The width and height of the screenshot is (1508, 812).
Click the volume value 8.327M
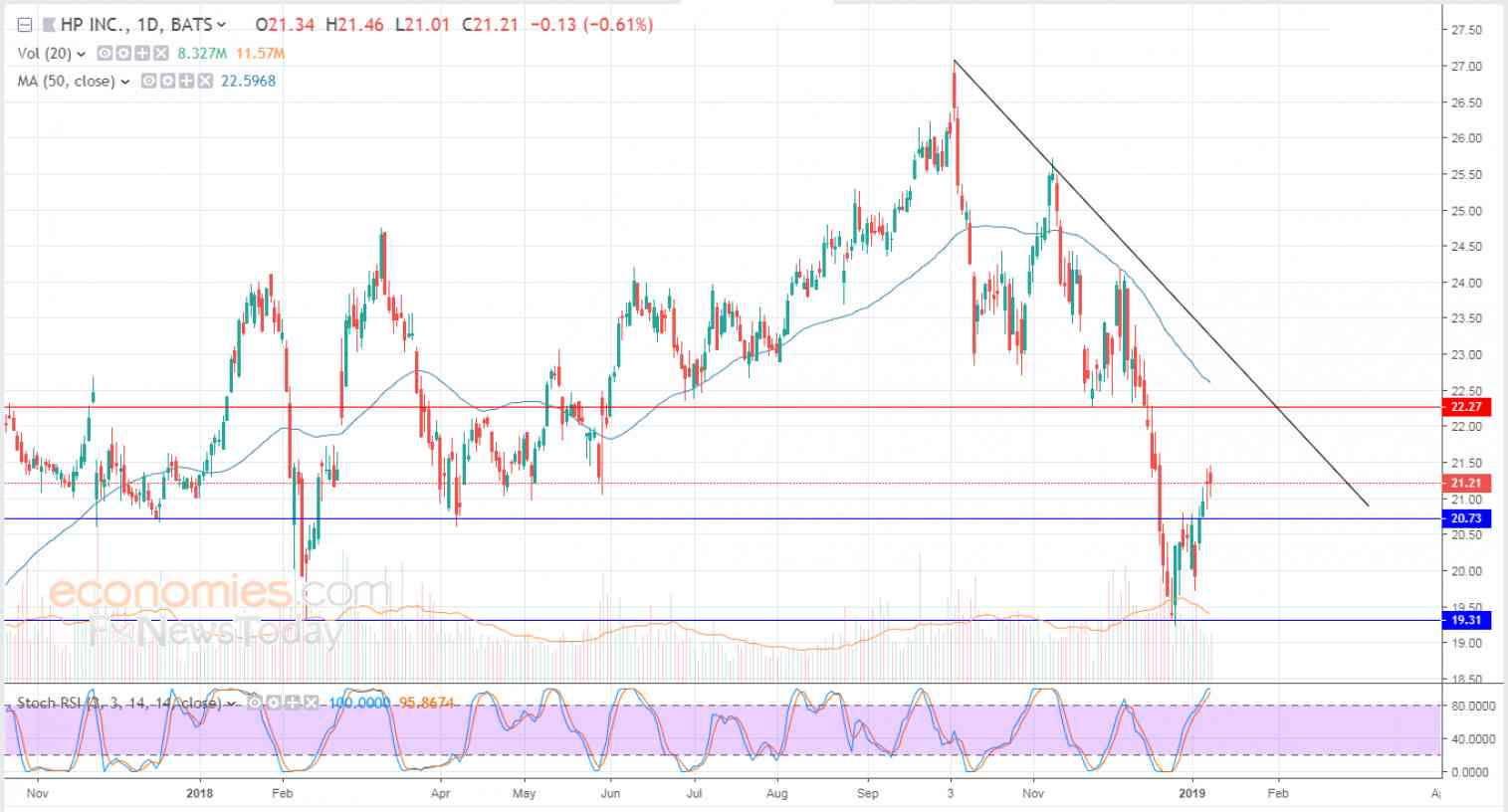click(202, 53)
